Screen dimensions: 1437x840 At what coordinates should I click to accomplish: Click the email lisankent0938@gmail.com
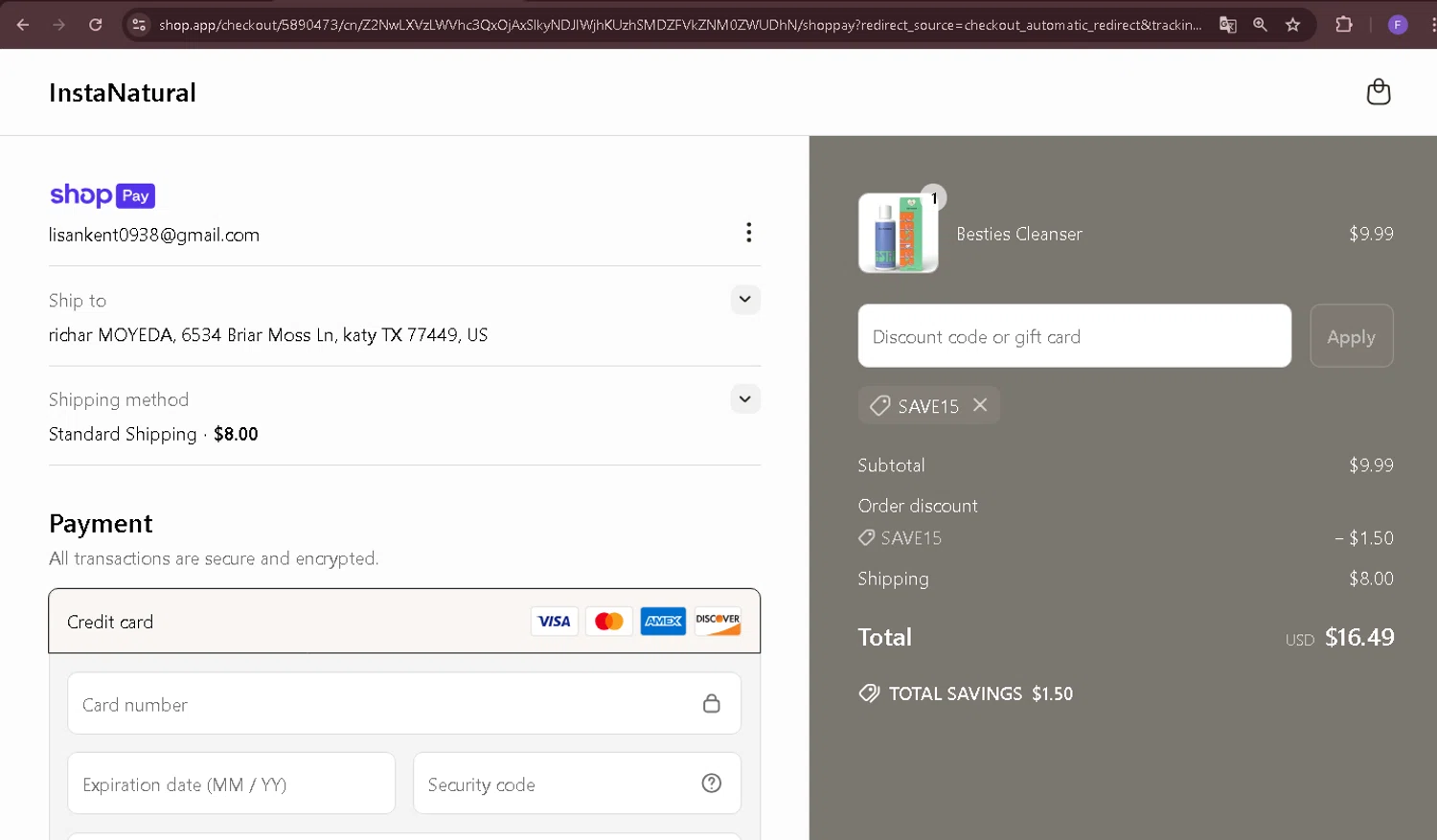pos(154,235)
